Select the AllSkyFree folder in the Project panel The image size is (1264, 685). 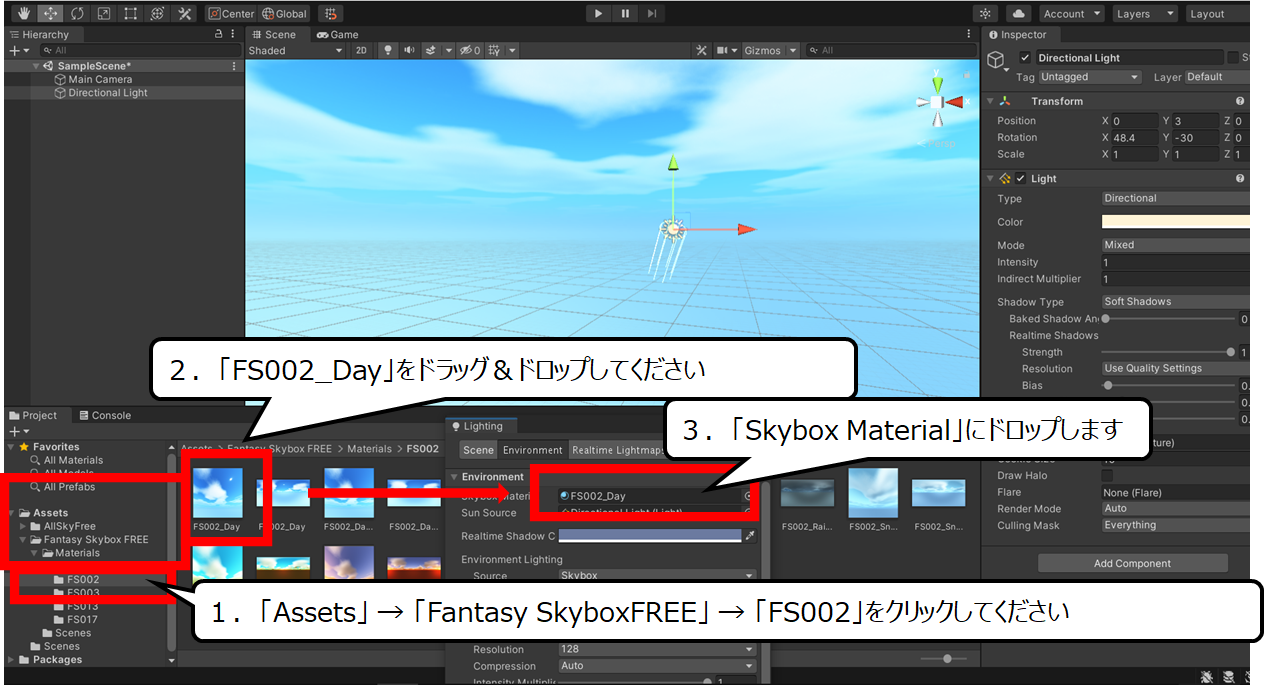pyautogui.click(x=69, y=526)
